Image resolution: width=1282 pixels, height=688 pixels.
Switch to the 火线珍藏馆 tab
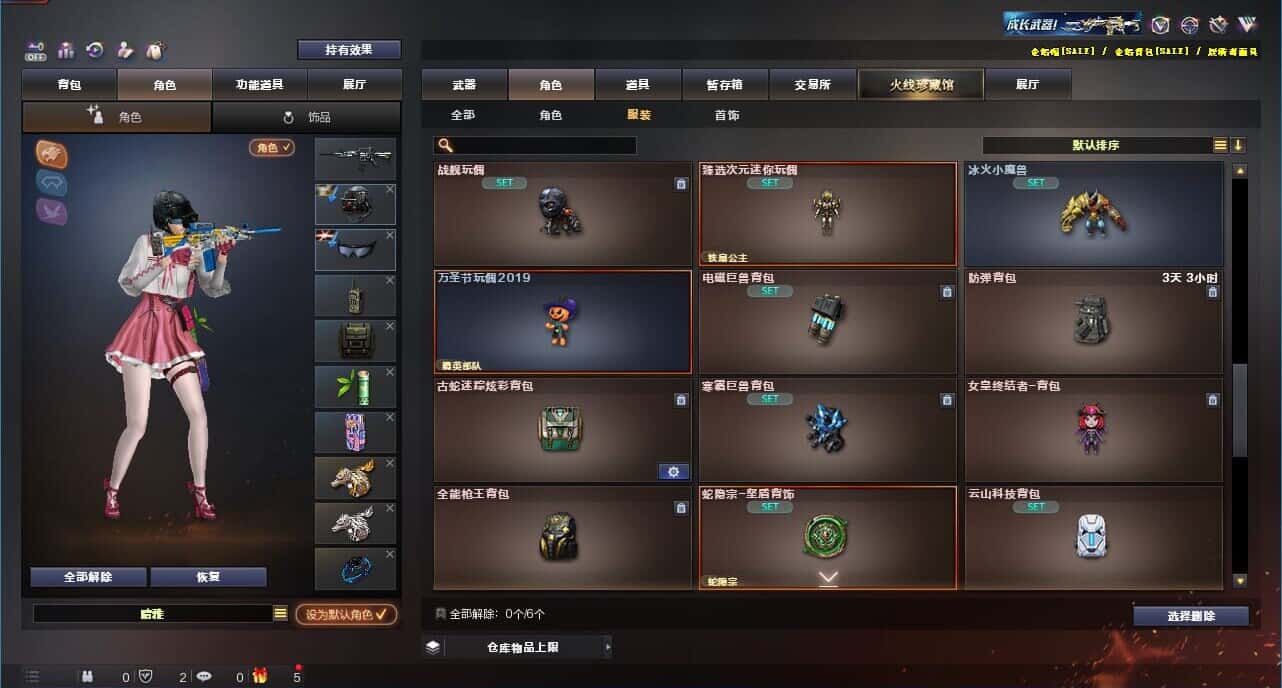point(921,85)
